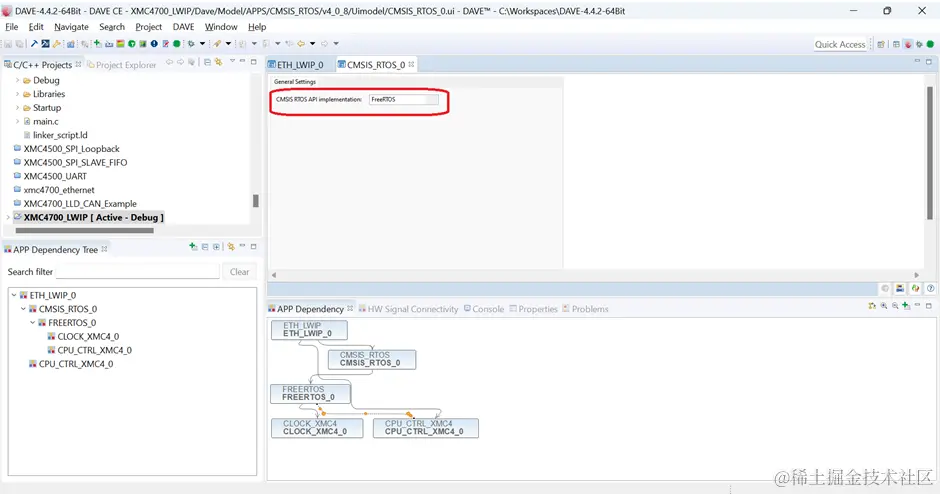
Task: Open the Problems tab
Action: (585, 309)
